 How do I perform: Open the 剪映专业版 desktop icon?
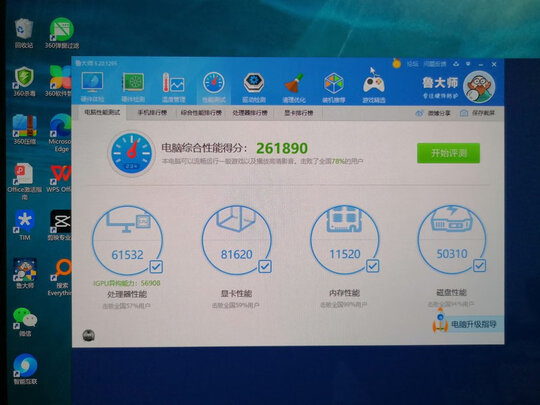point(61,221)
